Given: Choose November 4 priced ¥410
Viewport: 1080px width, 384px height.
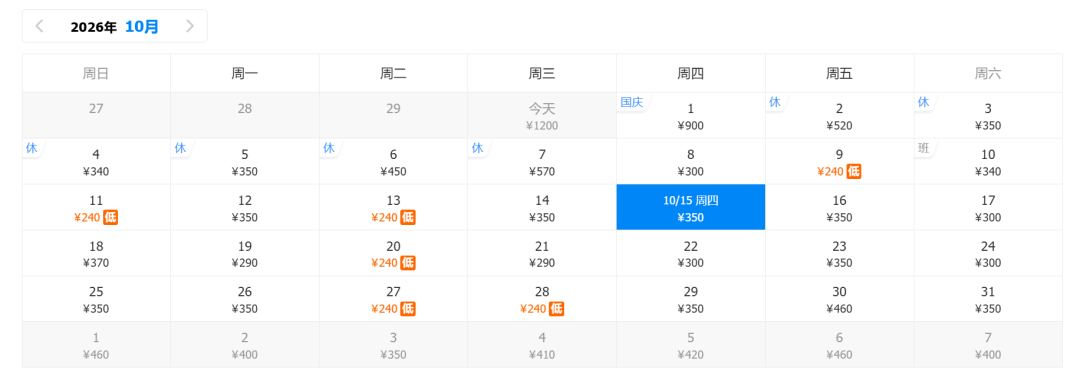Looking at the screenshot, I should [x=542, y=345].
